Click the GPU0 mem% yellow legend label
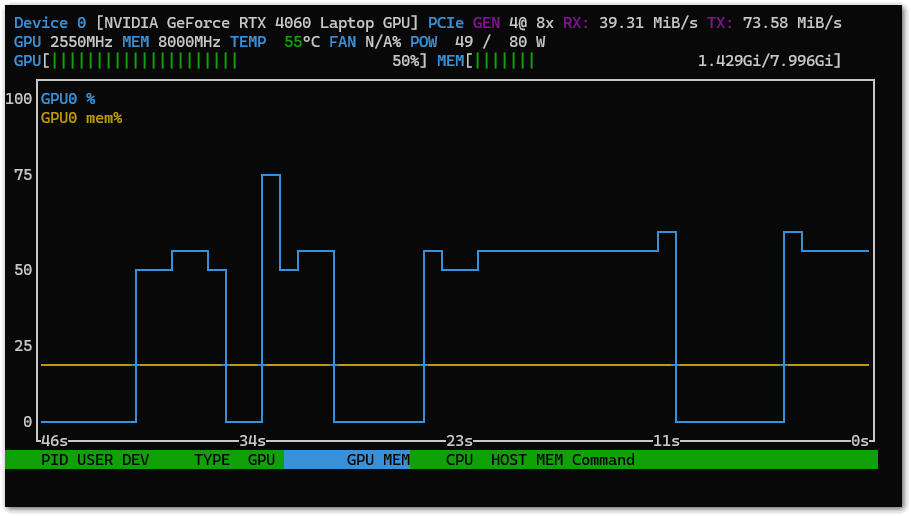Viewport: 911px width, 516px height. click(81, 118)
